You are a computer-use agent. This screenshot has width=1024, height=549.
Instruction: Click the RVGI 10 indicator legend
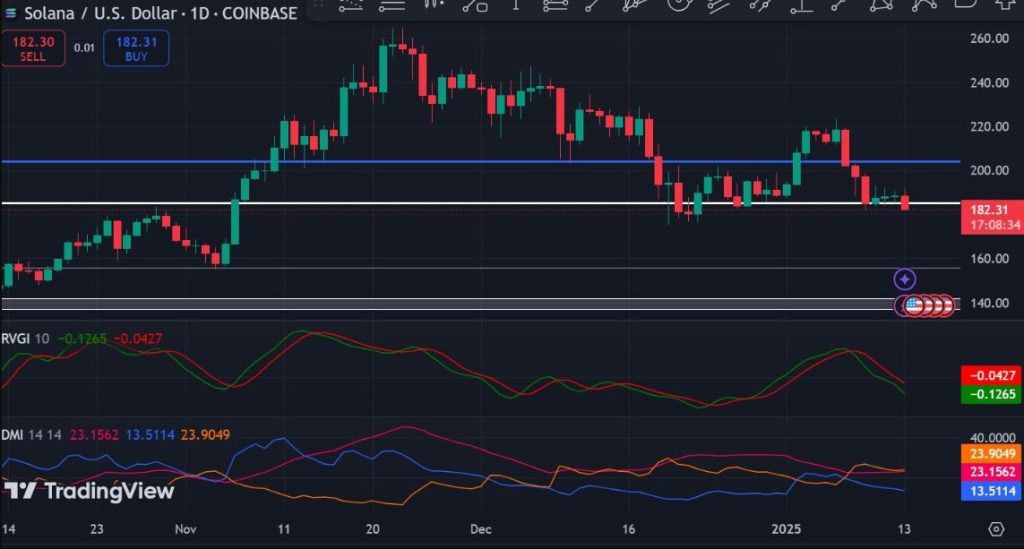(25, 338)
